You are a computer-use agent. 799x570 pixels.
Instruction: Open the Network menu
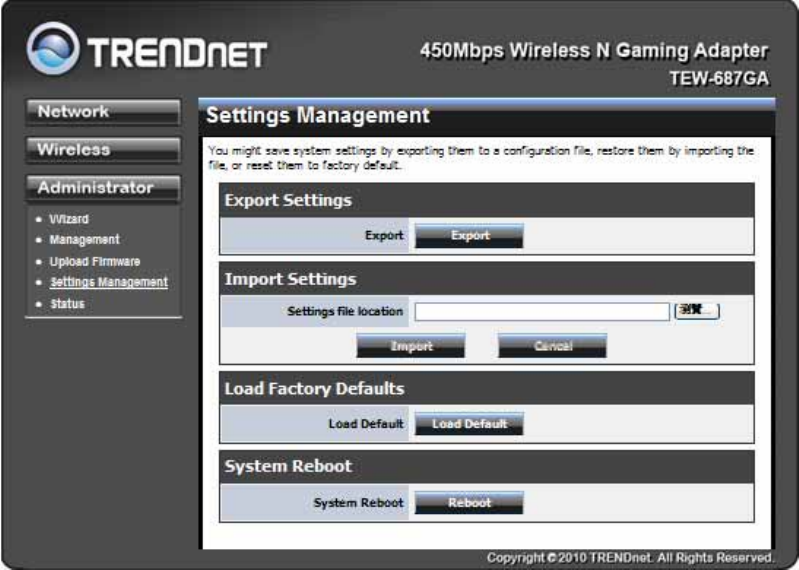pos(103,112)
